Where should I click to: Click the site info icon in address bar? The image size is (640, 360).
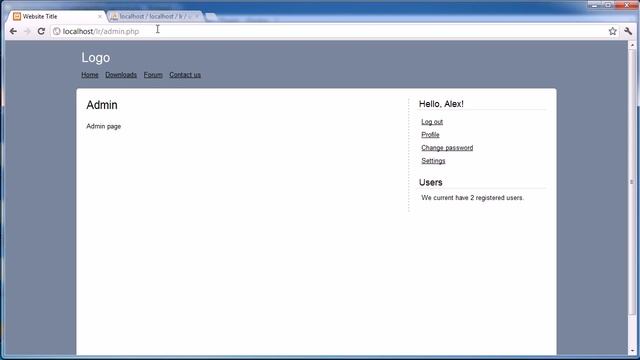(x=57, y=31)
